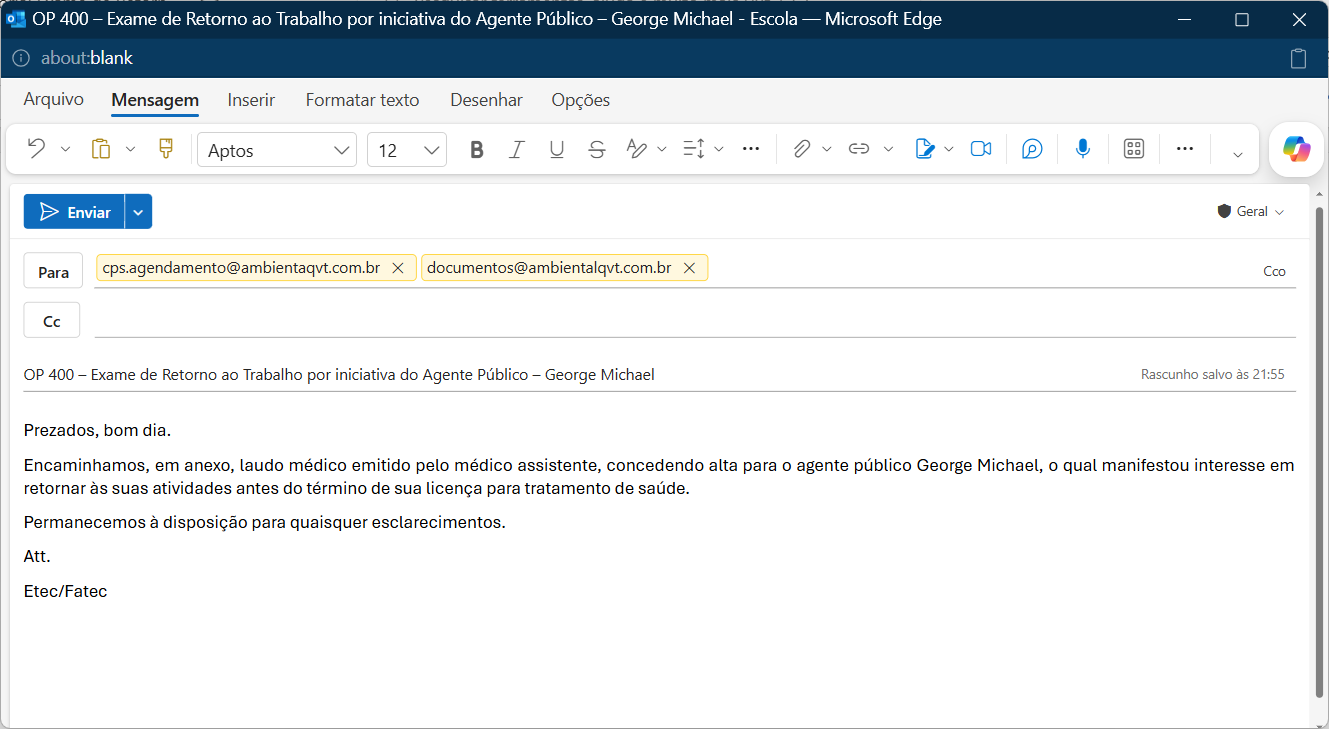Click into the Cc input field
The image size is (1329, 729).
695,321
